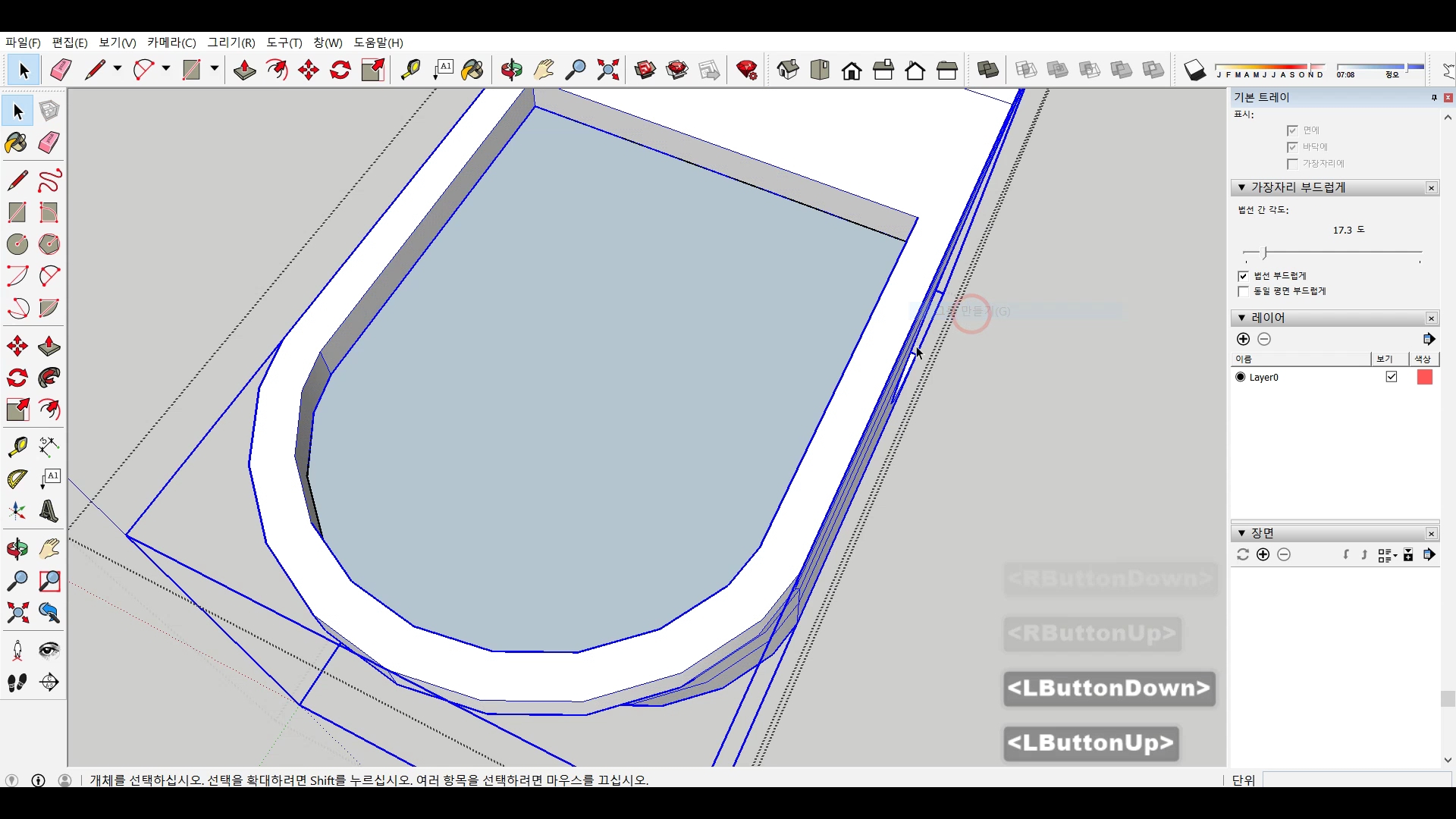This screenshot has width=1456, height=819.
Task: Choose the Follow Me tool in left toolbar
Action: pyautogui.click(x=49, y=378)
